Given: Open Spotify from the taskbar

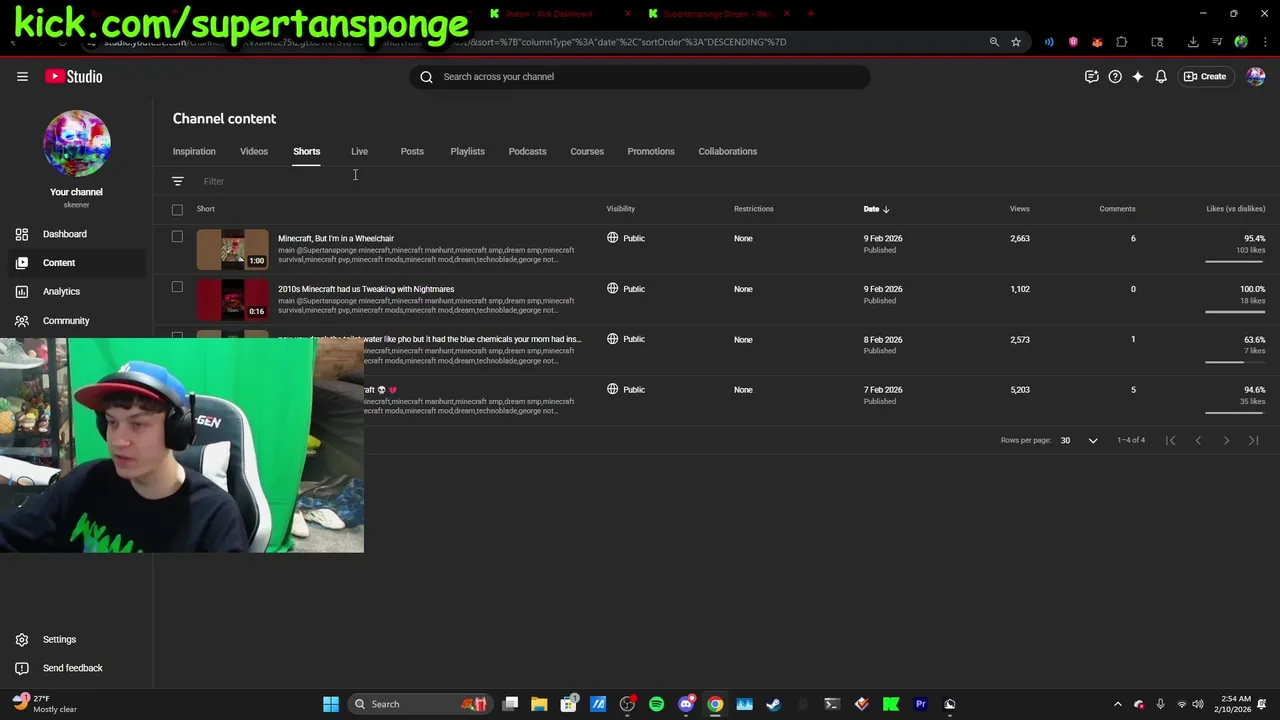Looking at the screenshot, I should [x=656, y=704].
